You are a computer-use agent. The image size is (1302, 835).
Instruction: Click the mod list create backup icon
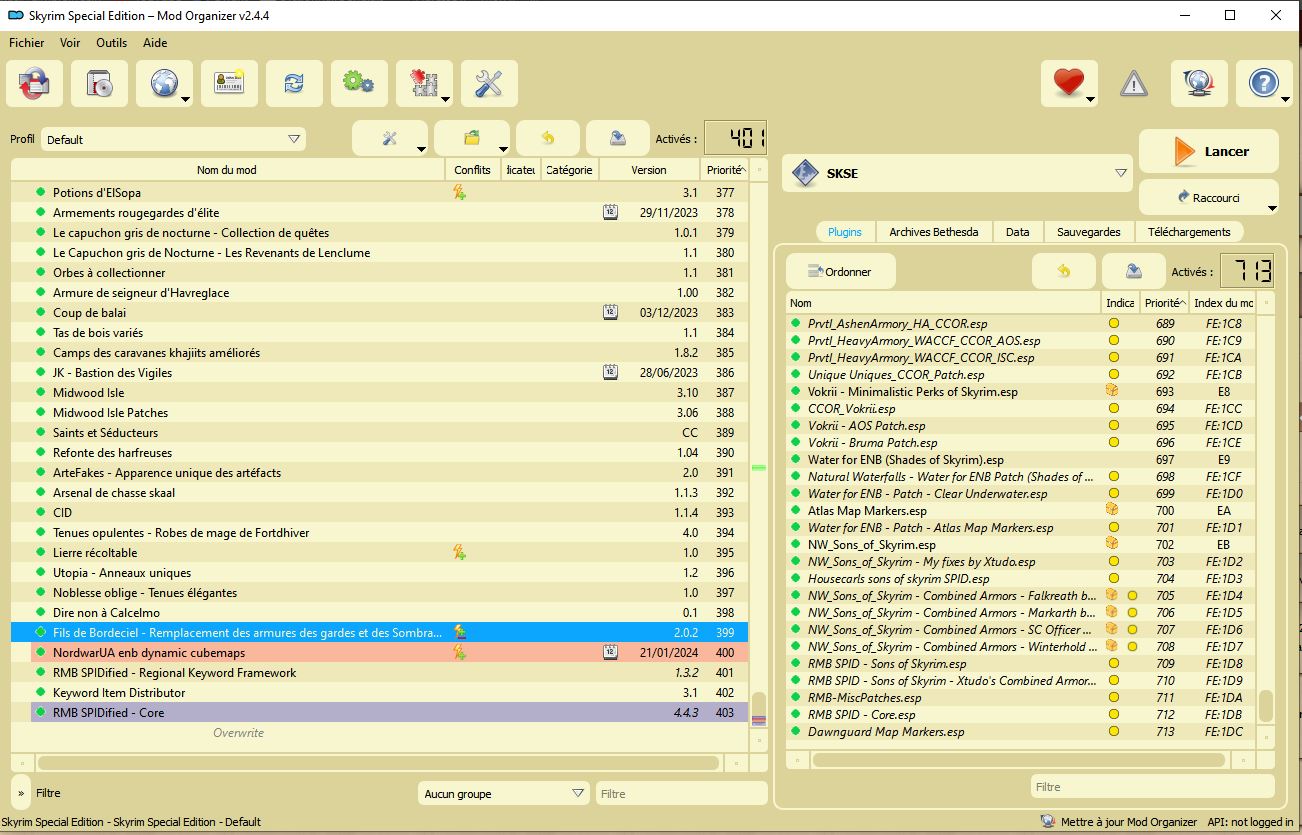(x=618, y=138)
